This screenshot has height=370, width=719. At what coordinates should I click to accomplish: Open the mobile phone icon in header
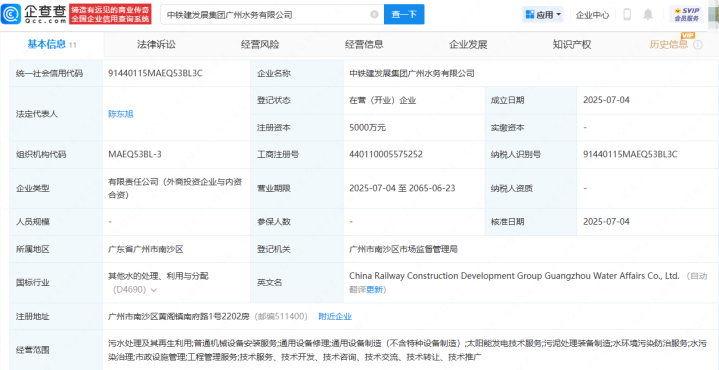tap(627, 15)
